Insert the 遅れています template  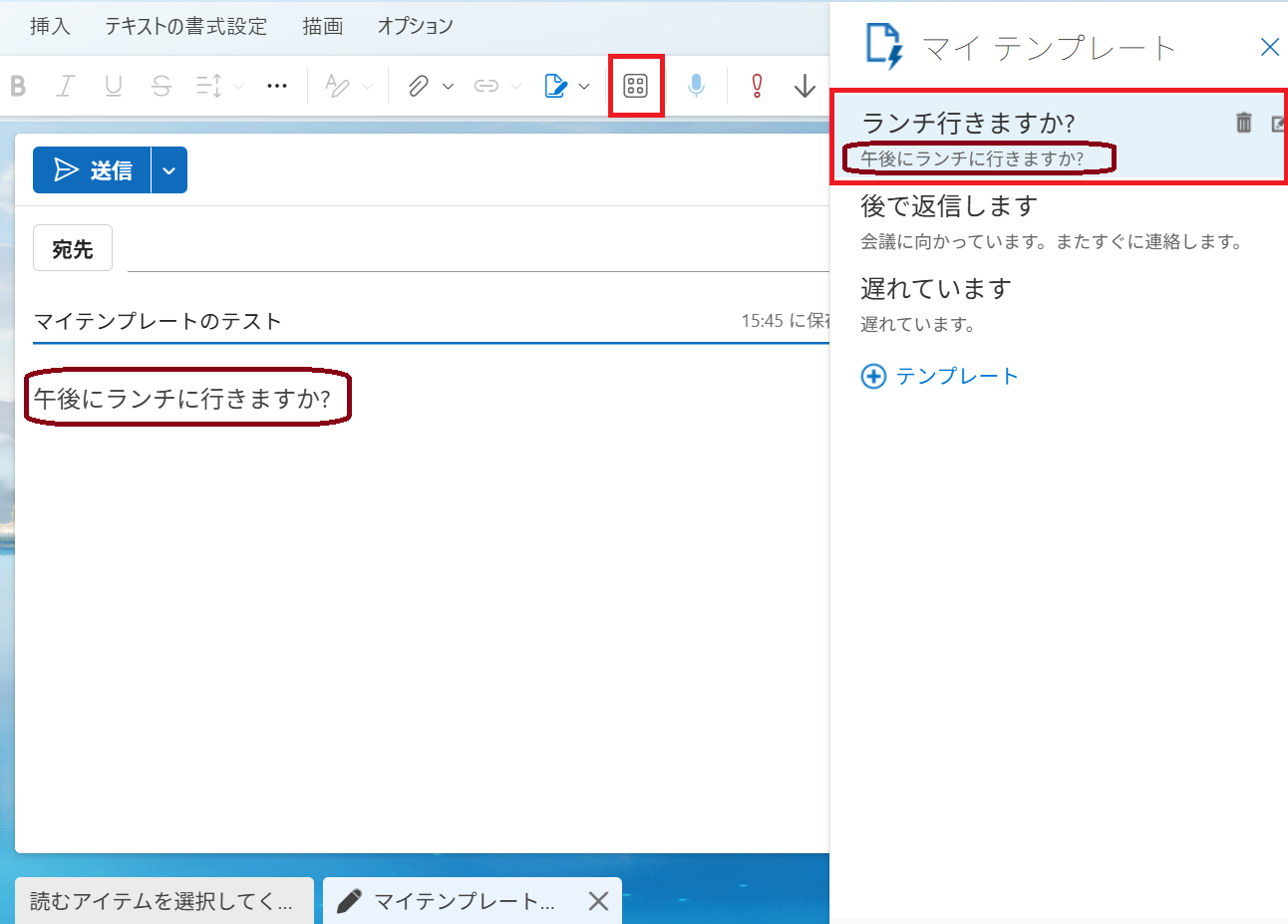[x=1059, y=305]
